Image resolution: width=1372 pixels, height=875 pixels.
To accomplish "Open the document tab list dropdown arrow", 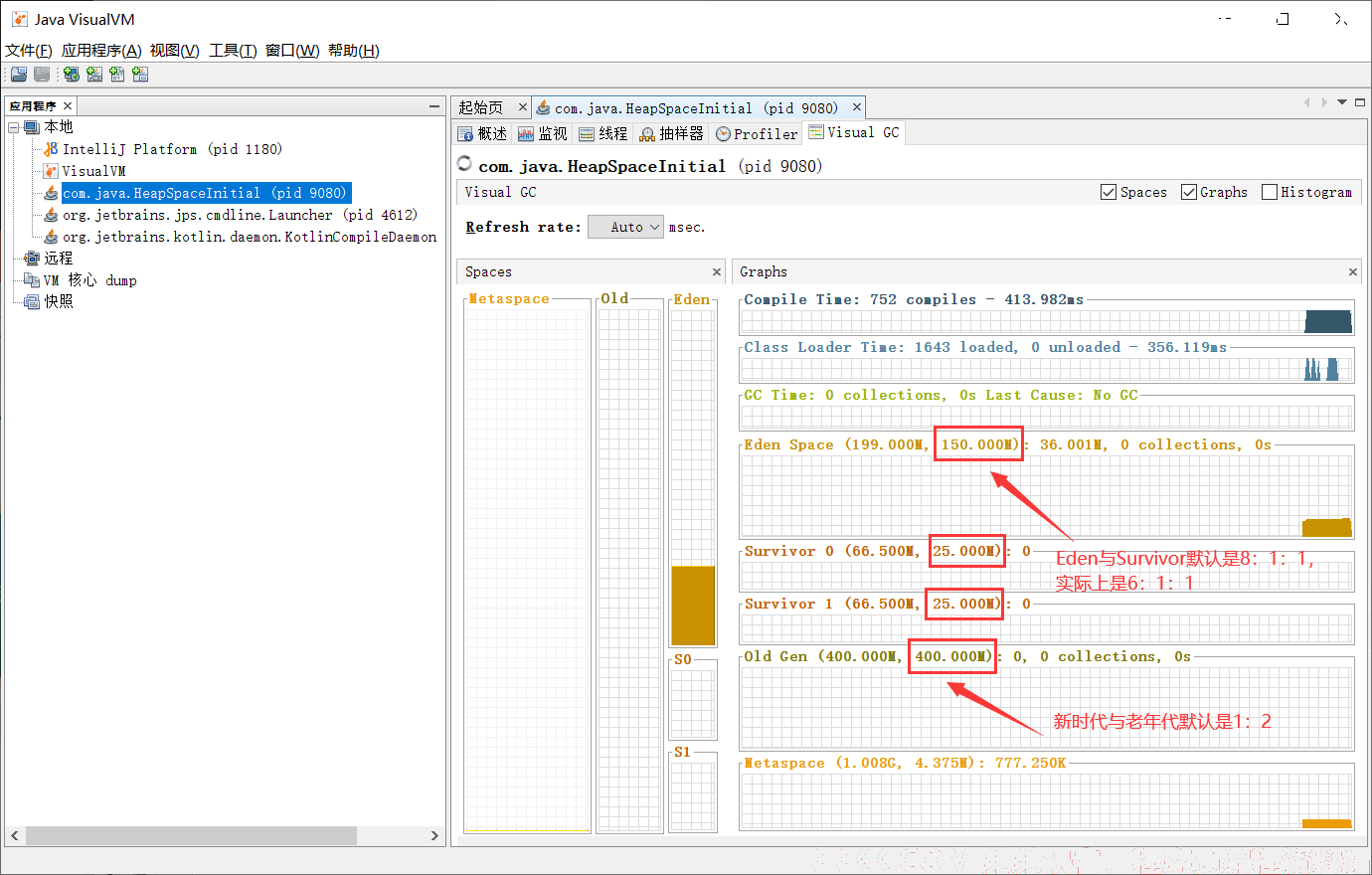I will pos(1342,102).
